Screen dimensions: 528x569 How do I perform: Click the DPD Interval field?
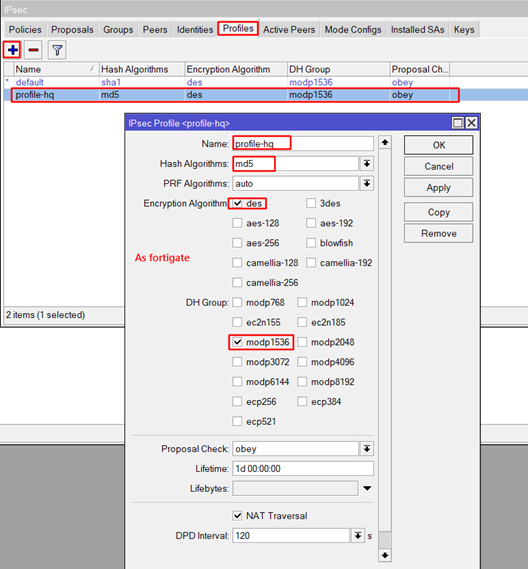291,536
